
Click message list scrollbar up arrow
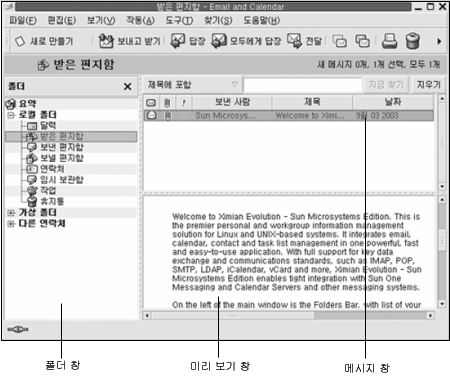[442, 99]
